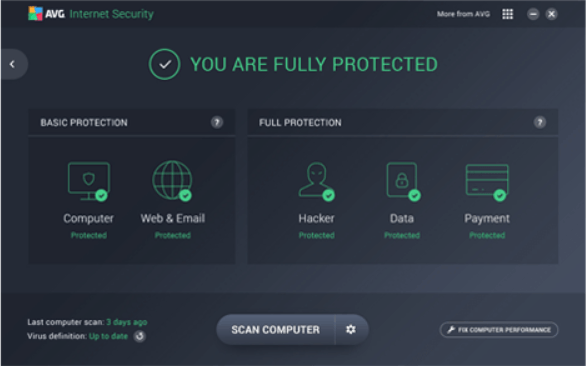Viewport: 586px width, 366px height.
Task: Click the Web & Email label
Action: [173, 218]
